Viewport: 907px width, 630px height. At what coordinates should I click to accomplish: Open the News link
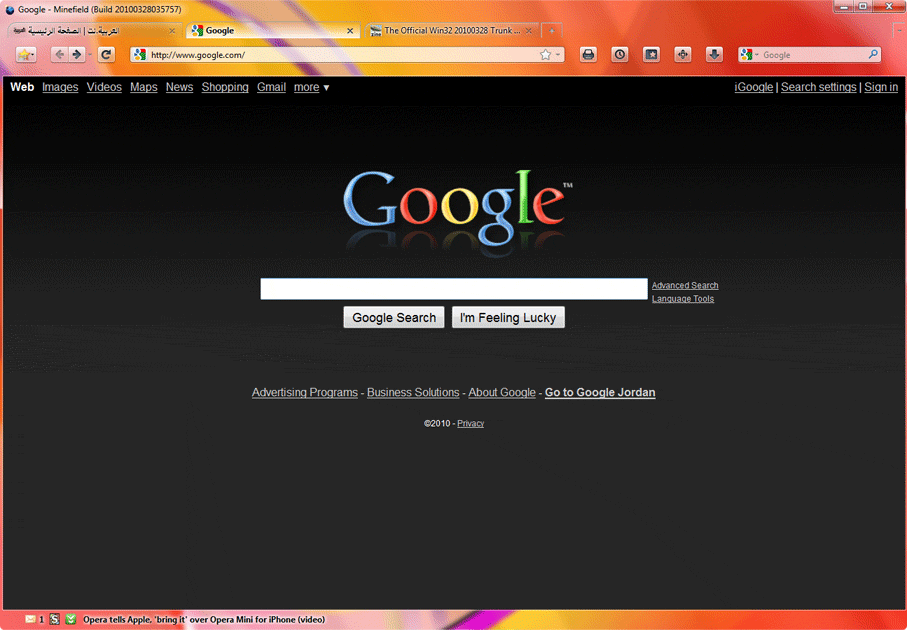179,87
